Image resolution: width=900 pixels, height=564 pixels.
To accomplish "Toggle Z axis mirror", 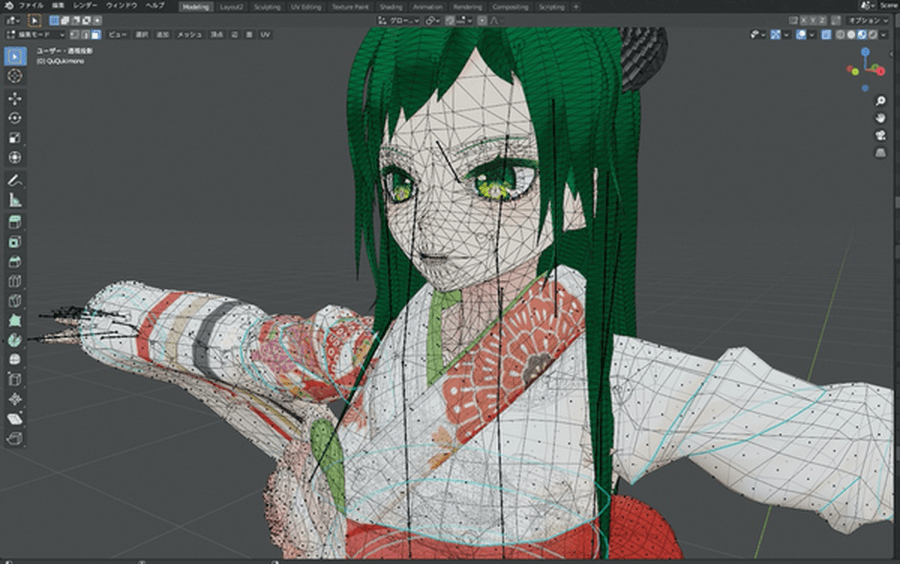I will coord(822,20).
